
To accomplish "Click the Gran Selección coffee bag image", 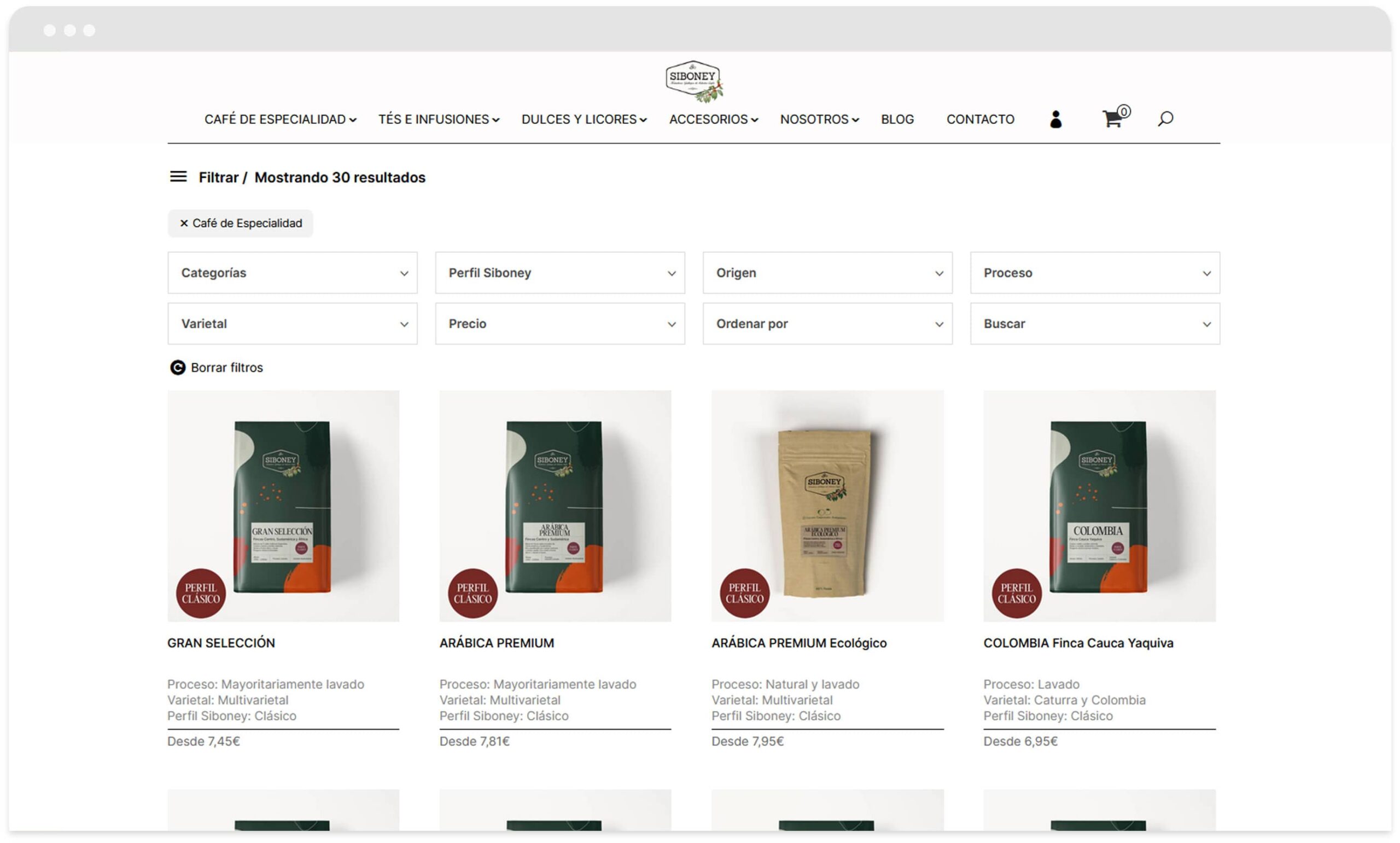I will click(283, 506).
